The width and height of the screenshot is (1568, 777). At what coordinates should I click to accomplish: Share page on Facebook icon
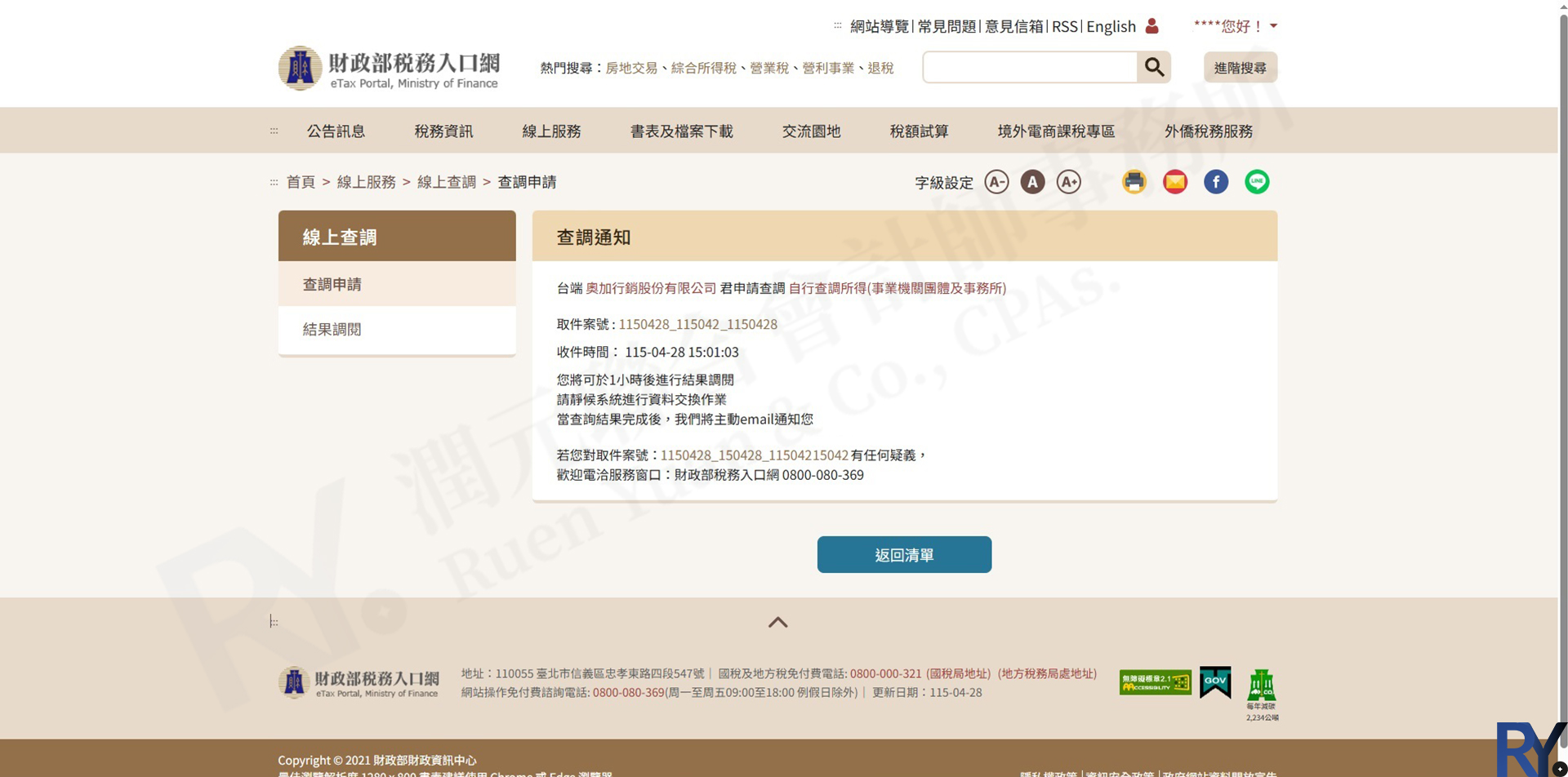pos(1215,182)
